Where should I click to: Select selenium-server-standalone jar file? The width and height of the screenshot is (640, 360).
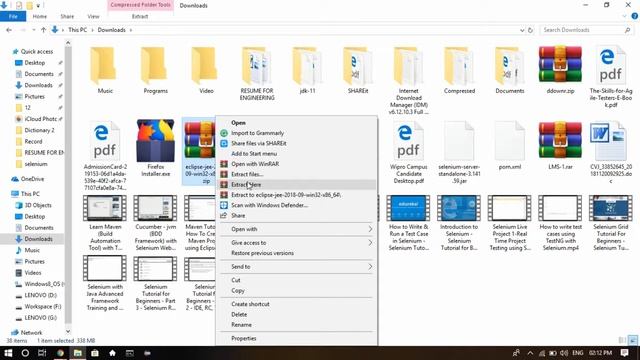(459, 141)
